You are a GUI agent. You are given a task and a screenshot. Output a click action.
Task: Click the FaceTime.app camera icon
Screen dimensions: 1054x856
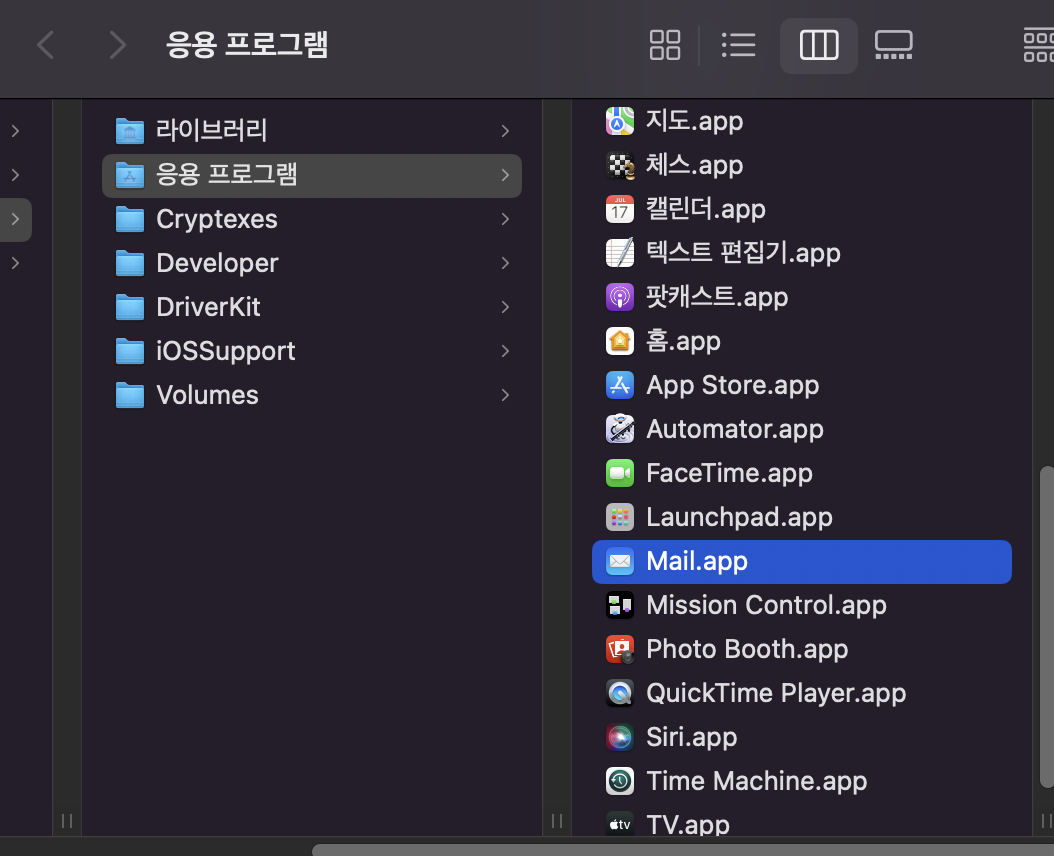[x=620, y=473]
